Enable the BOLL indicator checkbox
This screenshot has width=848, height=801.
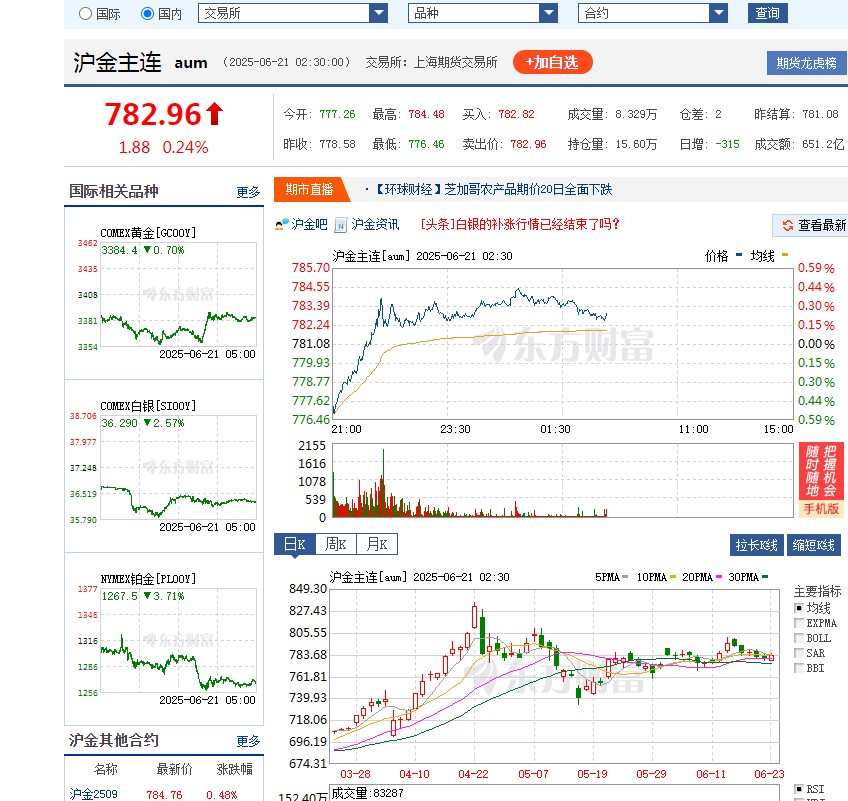(799, 638)
